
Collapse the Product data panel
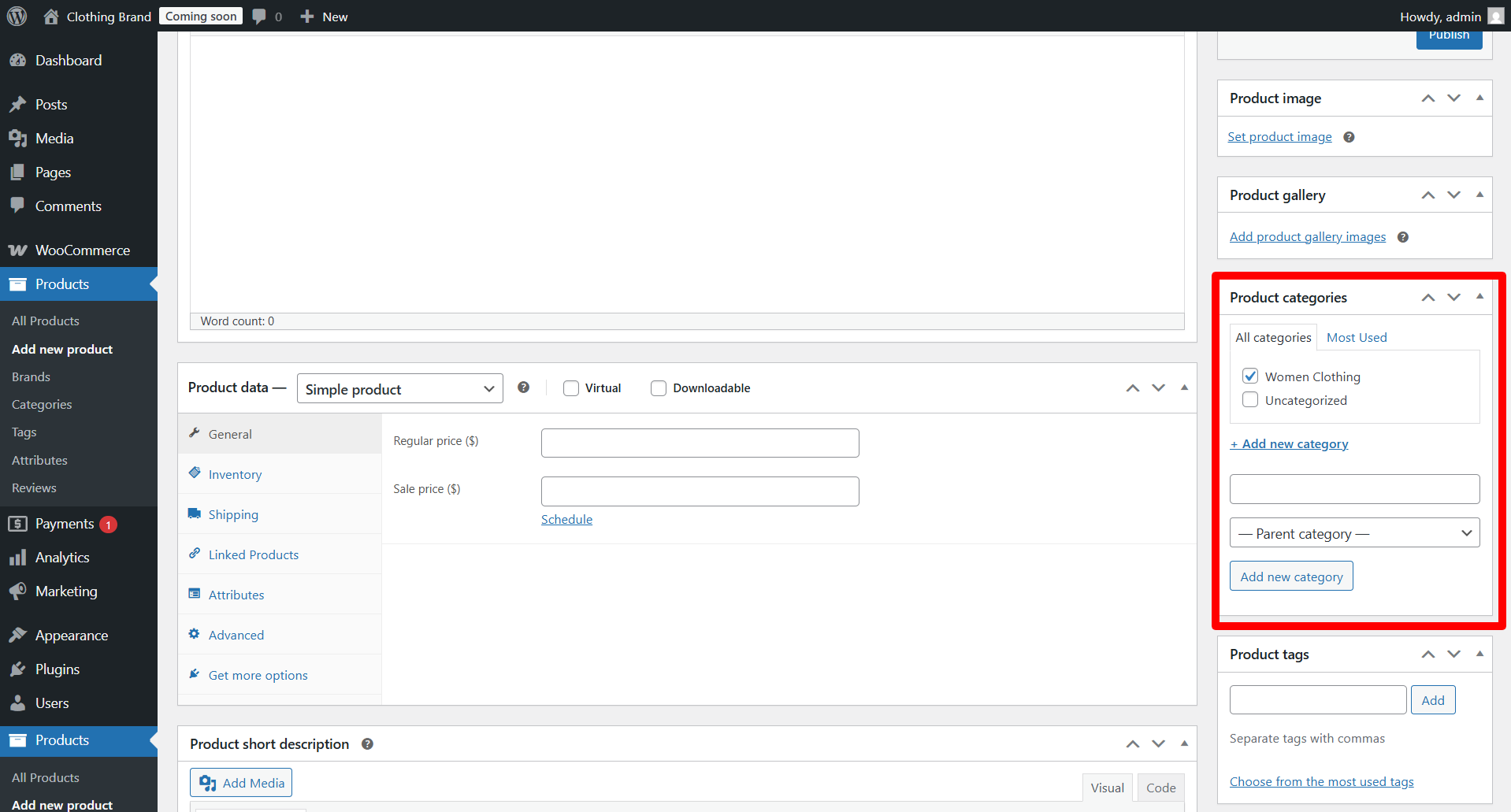[x=1184, y=387]
